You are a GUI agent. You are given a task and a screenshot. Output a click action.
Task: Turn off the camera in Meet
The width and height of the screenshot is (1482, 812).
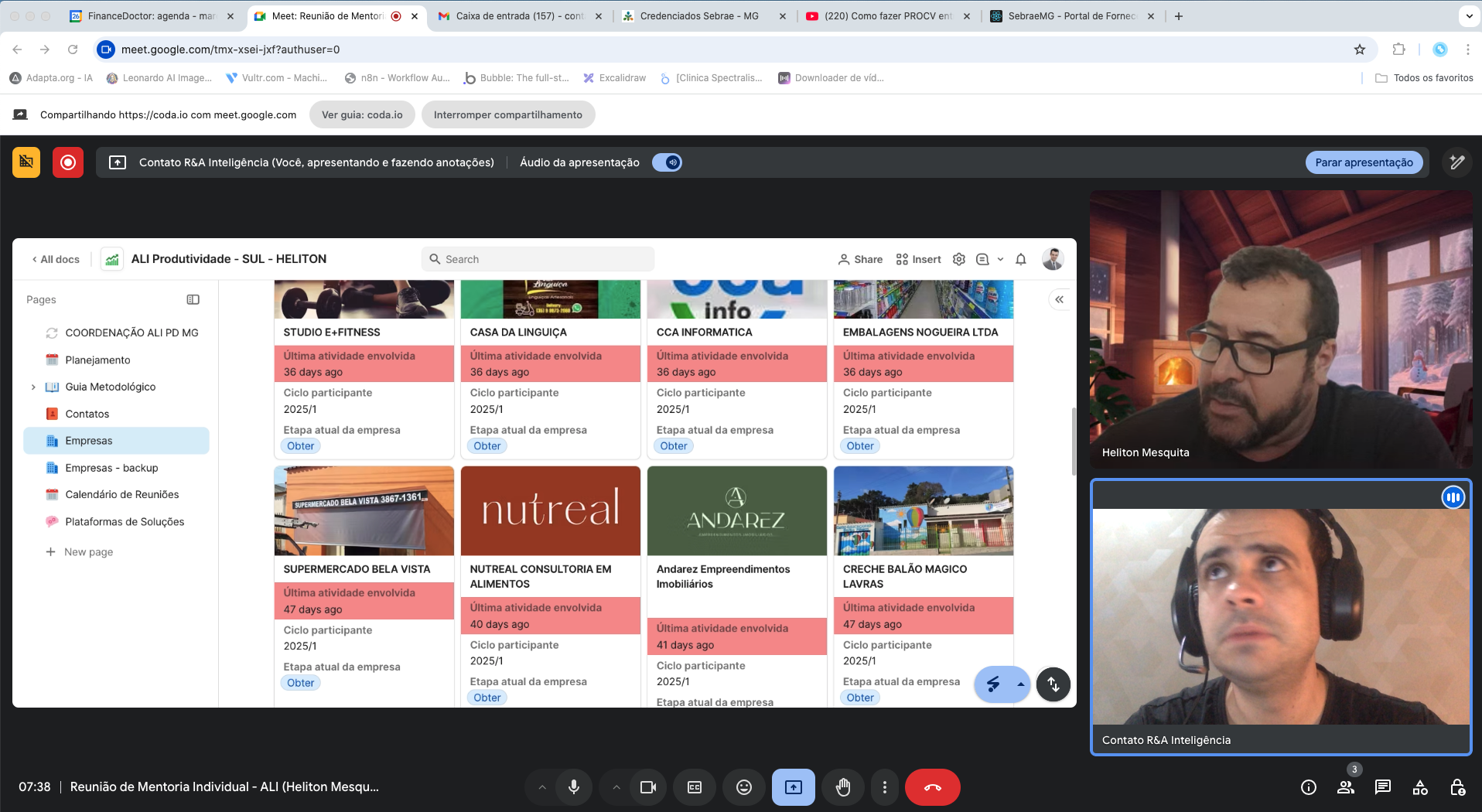647,787
